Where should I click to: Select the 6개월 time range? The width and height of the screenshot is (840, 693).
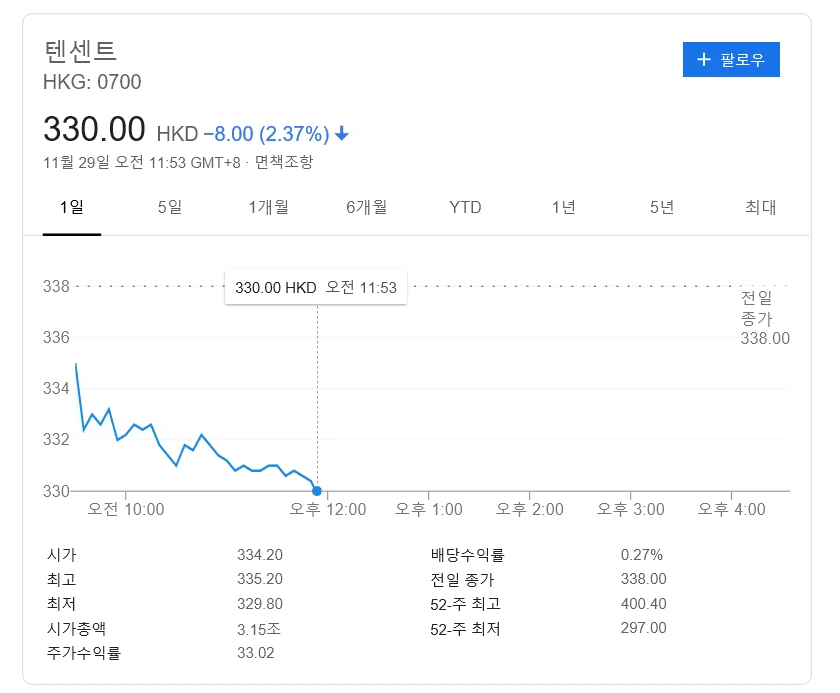pyautogui.click(x=368, y=207)
